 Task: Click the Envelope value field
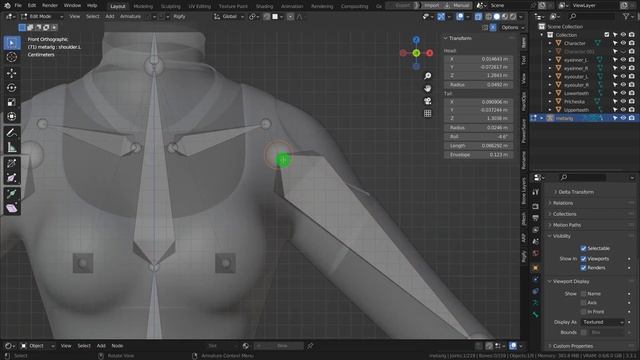478,155
